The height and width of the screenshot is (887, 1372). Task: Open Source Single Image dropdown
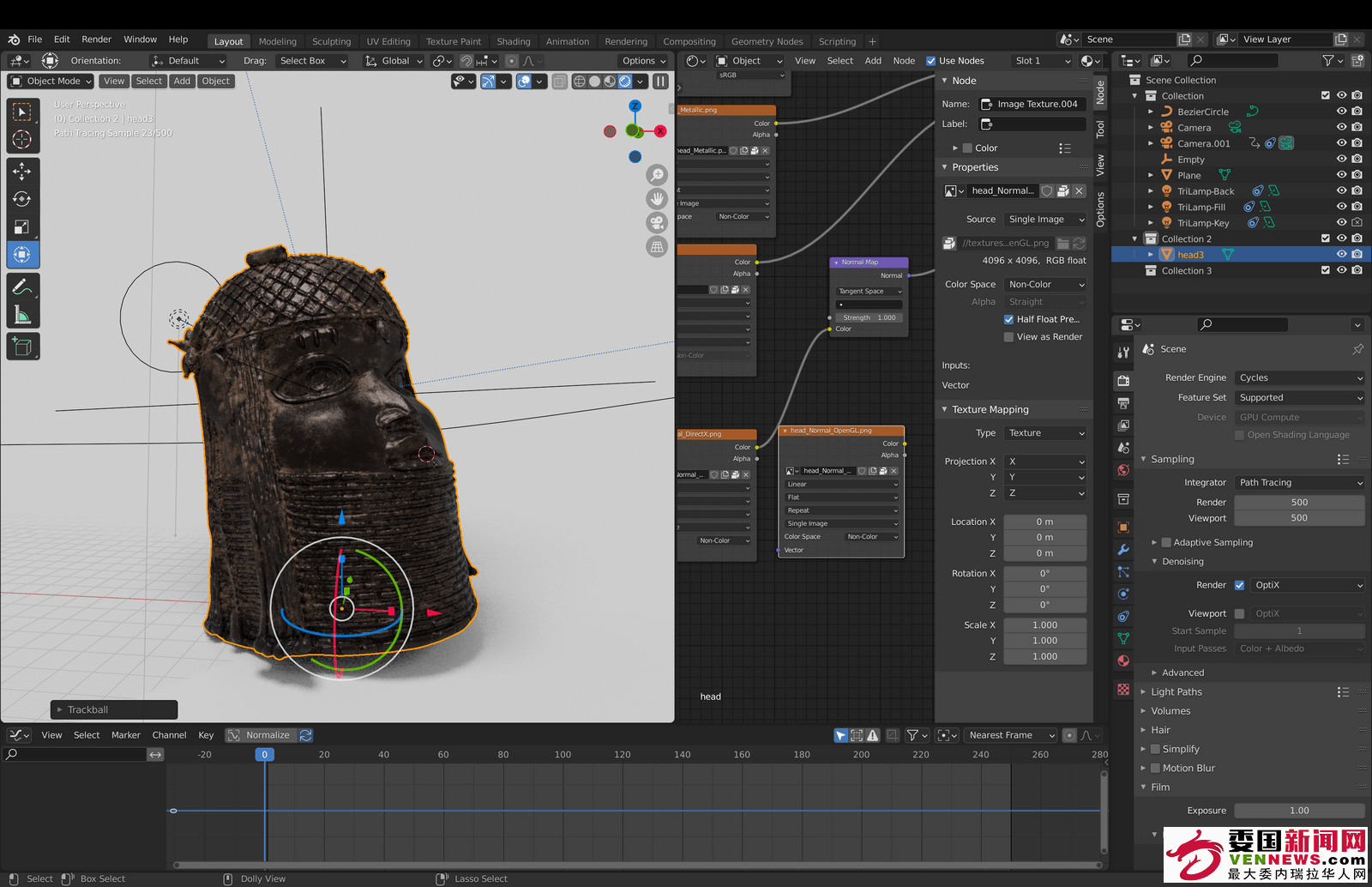point(1045,220)
